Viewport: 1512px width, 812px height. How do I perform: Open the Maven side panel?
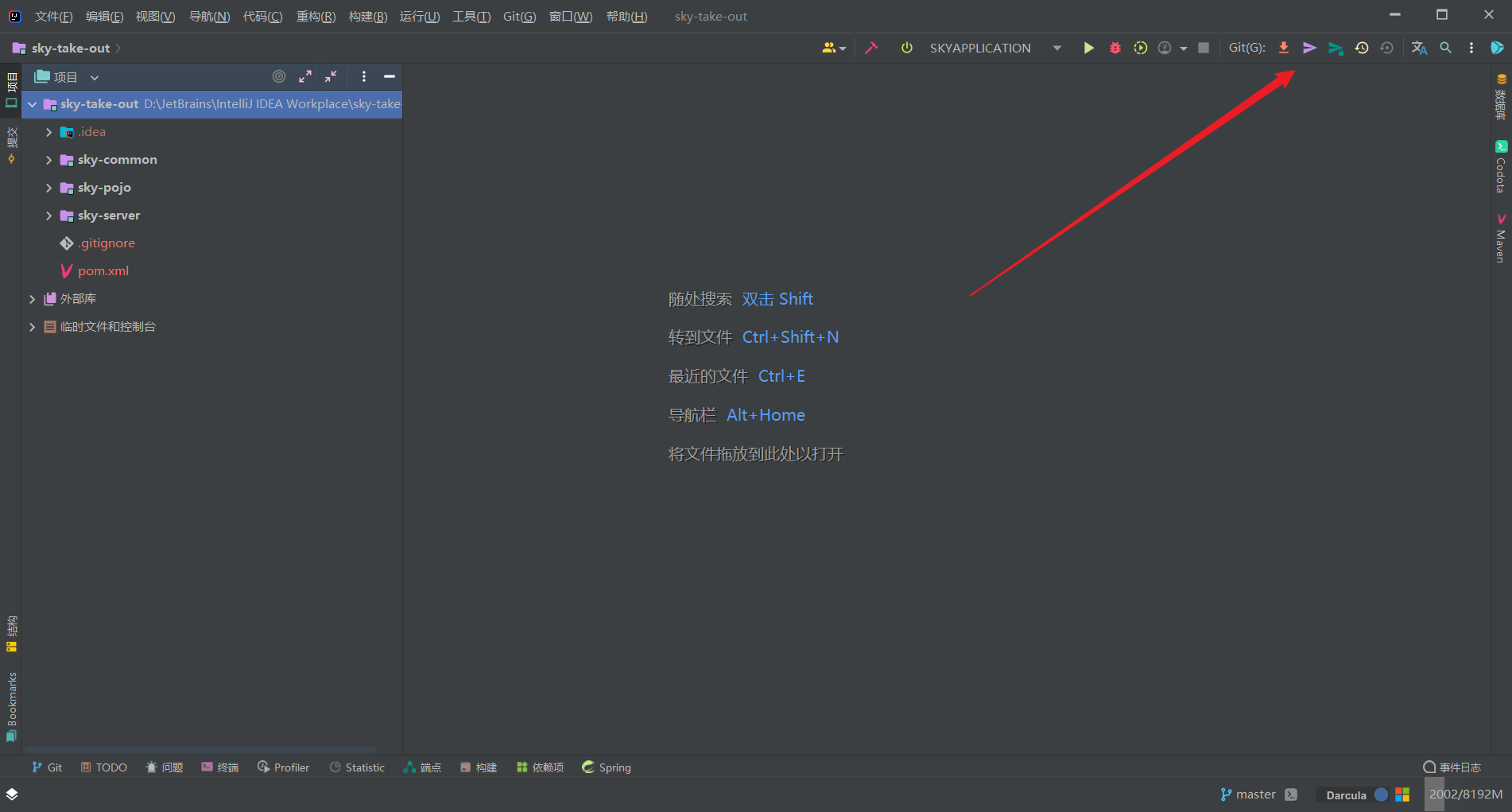(1501, 237)
